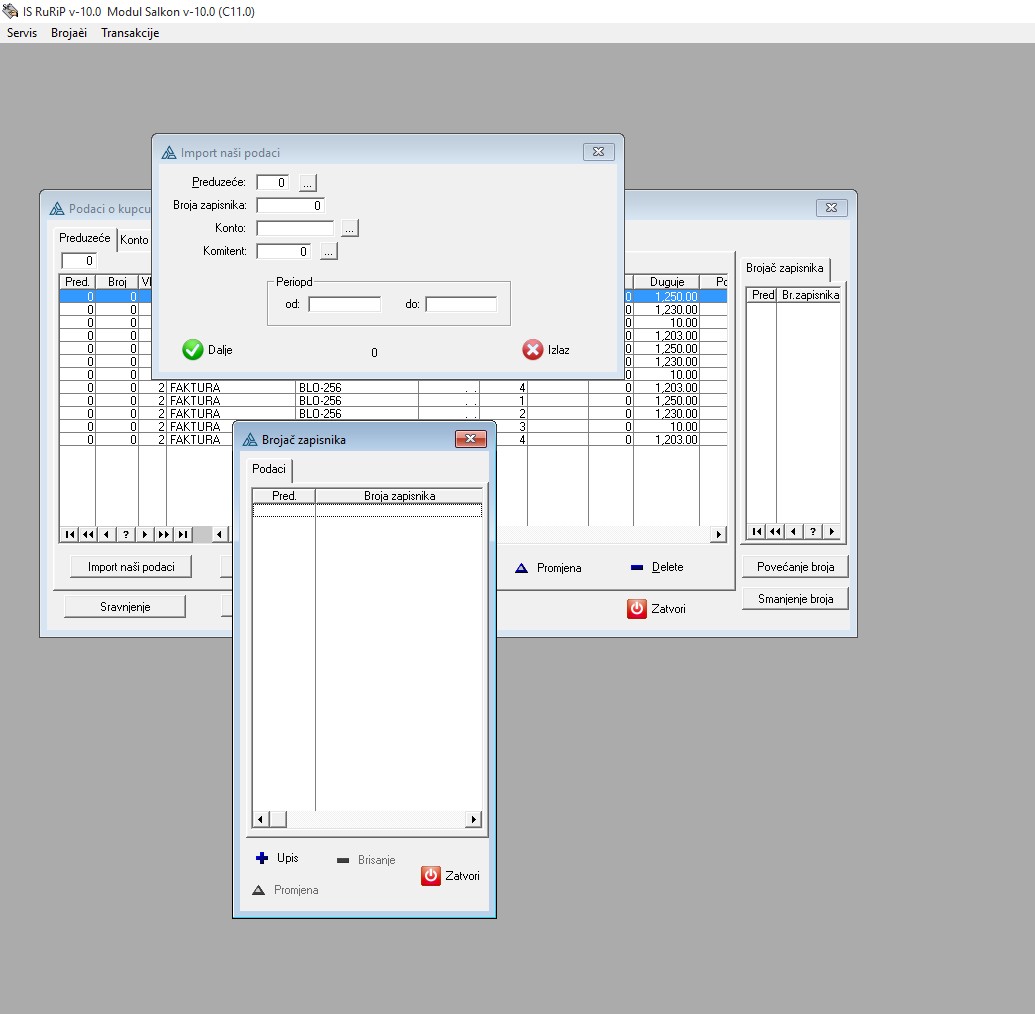Open the Konto lookup ellipsis button

[x=349, y=229]
